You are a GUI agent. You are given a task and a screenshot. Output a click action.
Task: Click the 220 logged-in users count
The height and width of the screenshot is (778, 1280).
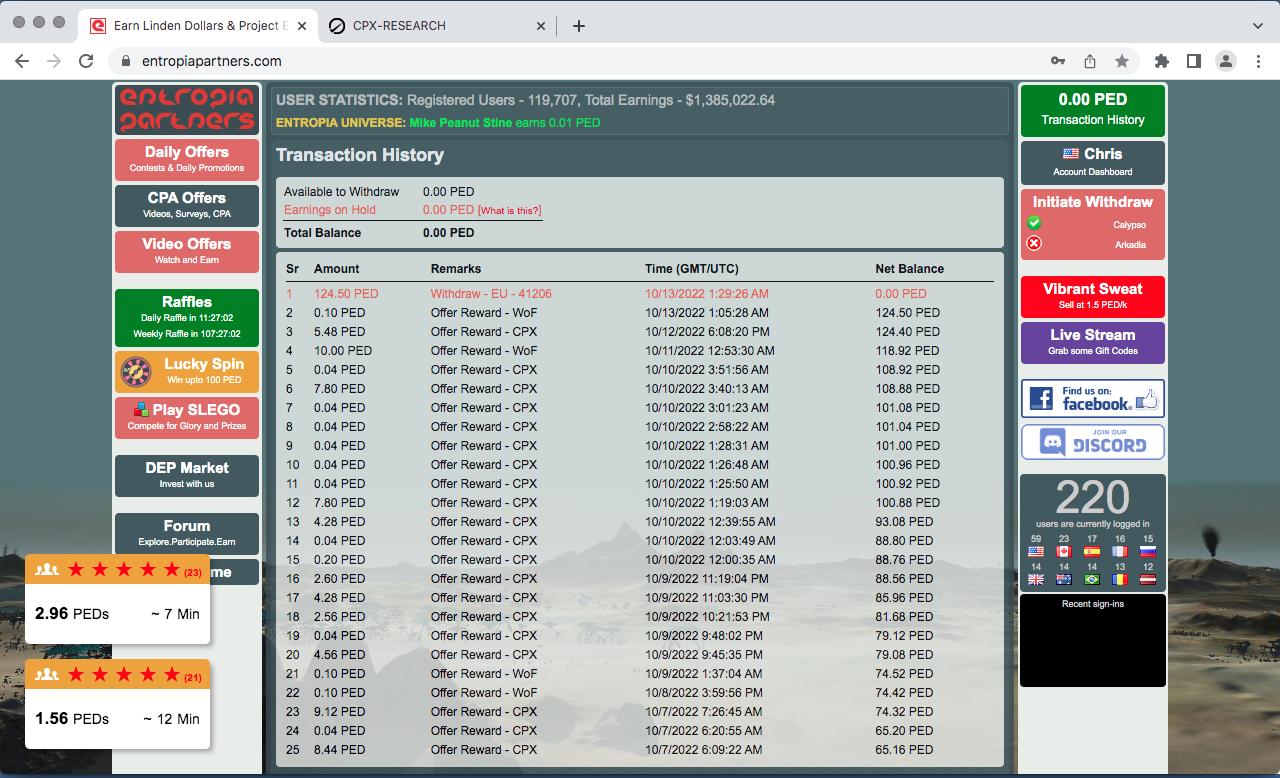coord(1093,497)
